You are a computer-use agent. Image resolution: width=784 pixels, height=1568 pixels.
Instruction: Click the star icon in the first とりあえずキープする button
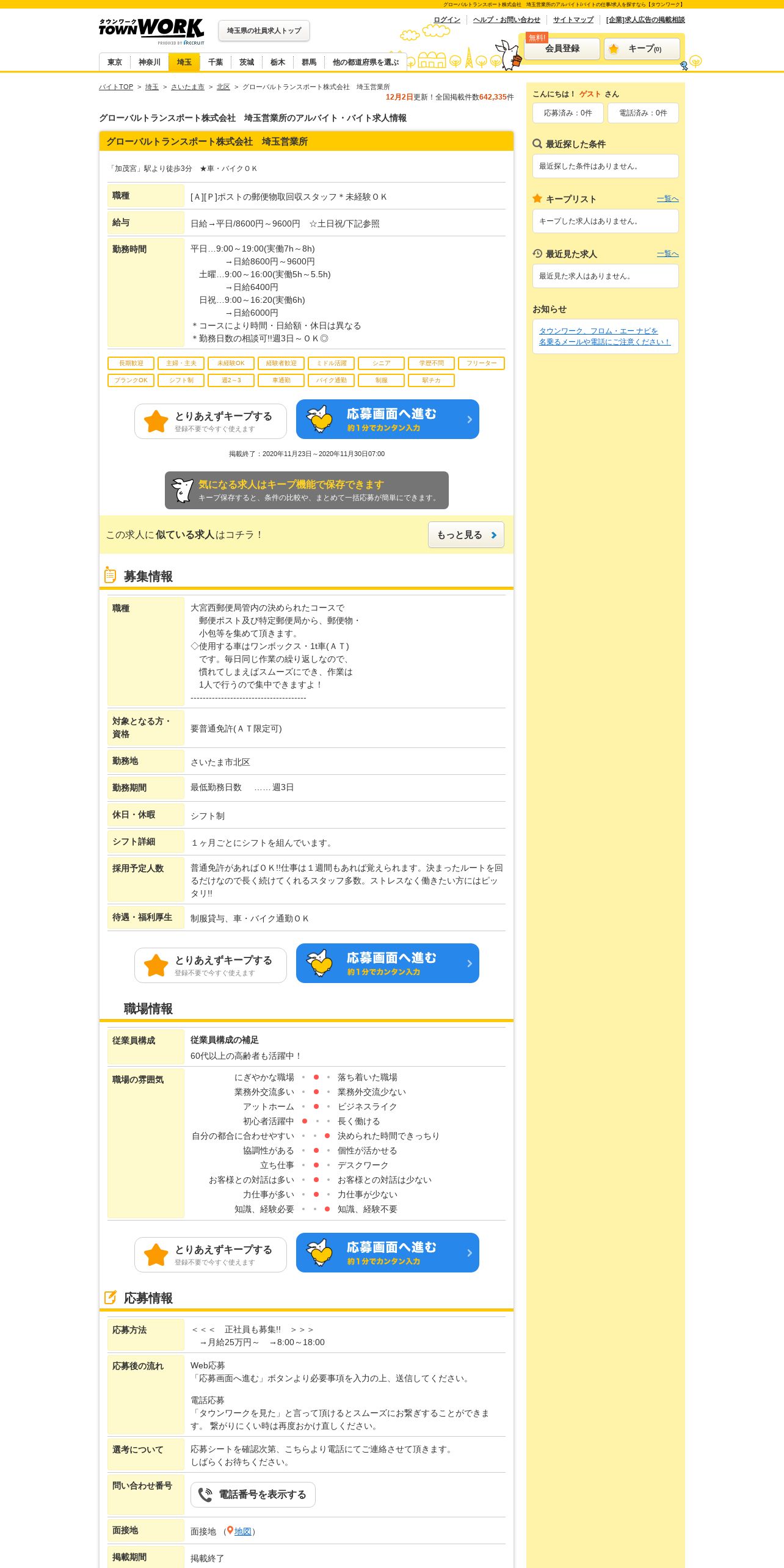(x=156, y=421)
